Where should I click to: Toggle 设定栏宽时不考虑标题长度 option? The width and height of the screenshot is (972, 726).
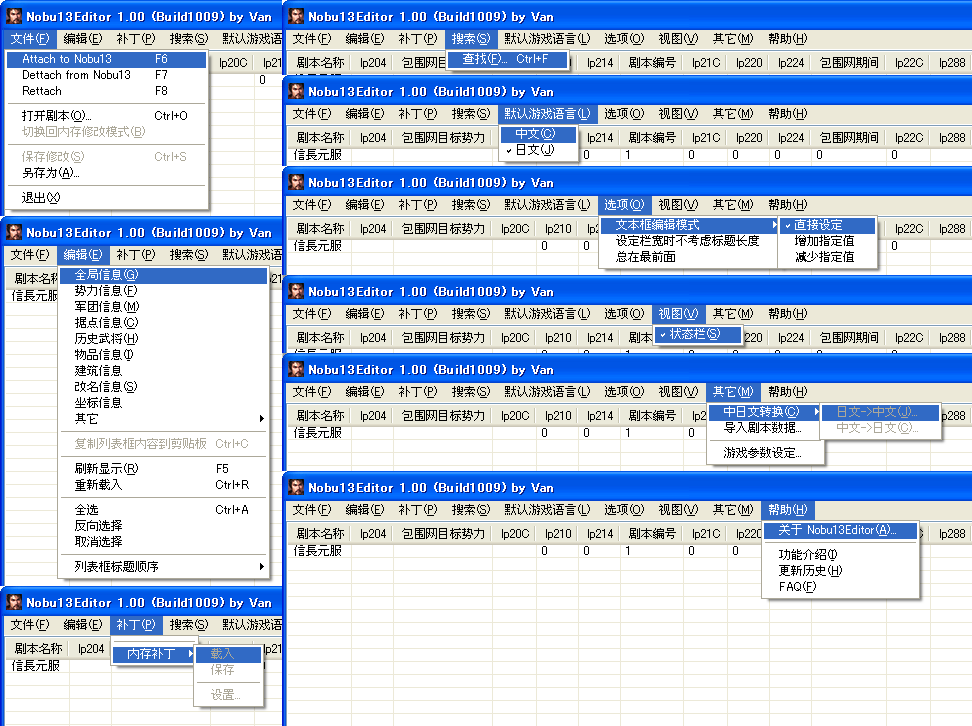pyautogui.click(x=689, y=241)
